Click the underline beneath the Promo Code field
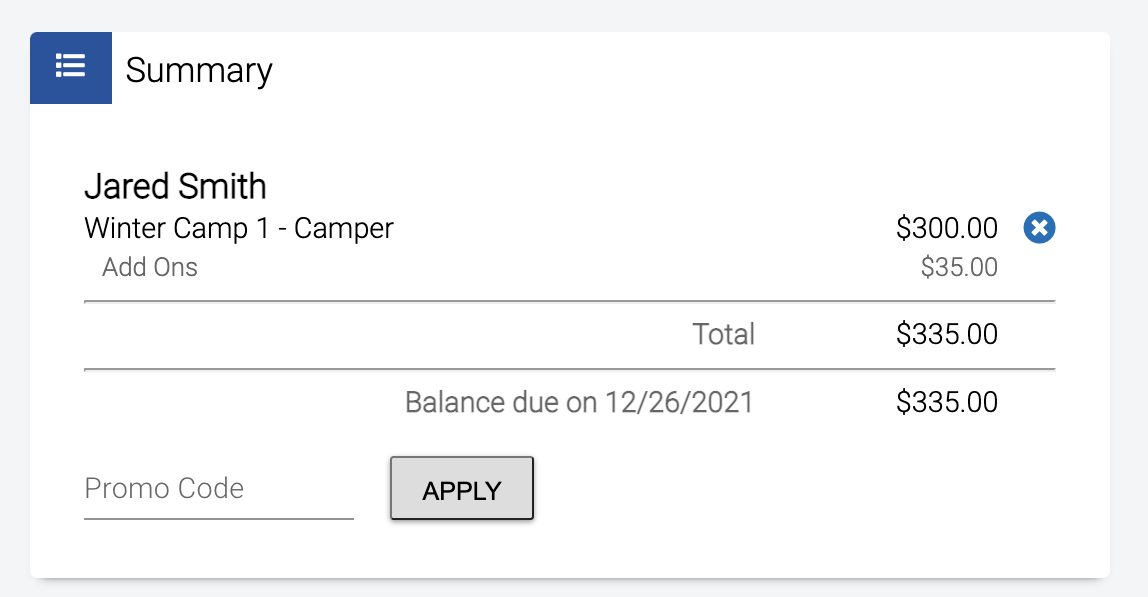1148x597 pixels. pyautogui.click(x=219, y=519)
